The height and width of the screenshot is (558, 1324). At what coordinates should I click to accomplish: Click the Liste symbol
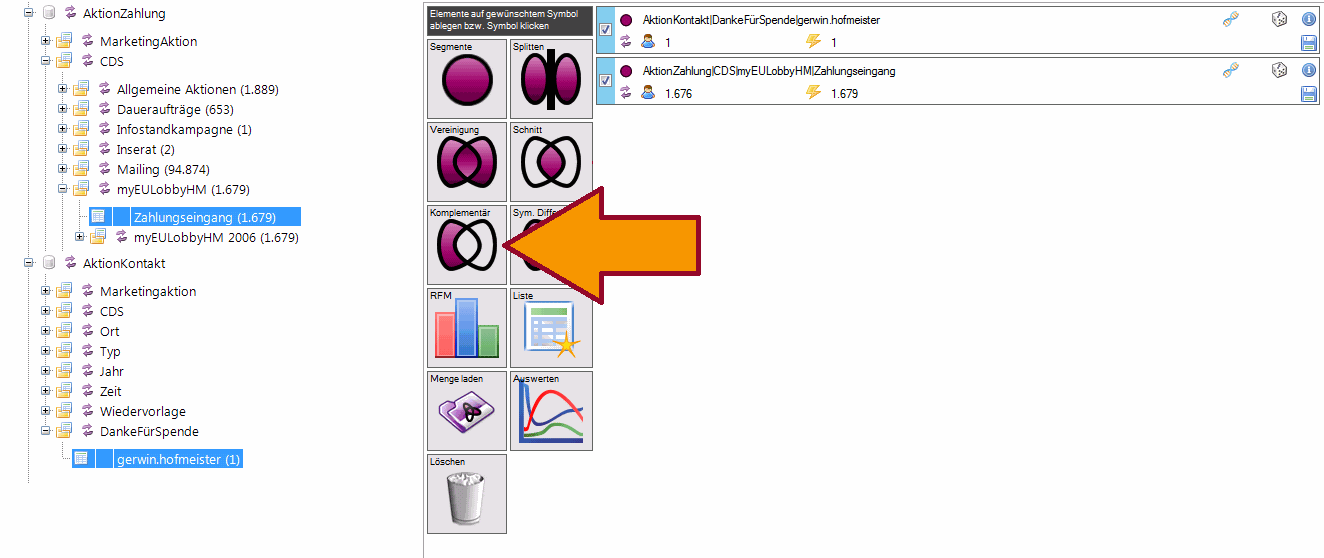[x=551, y=328]
